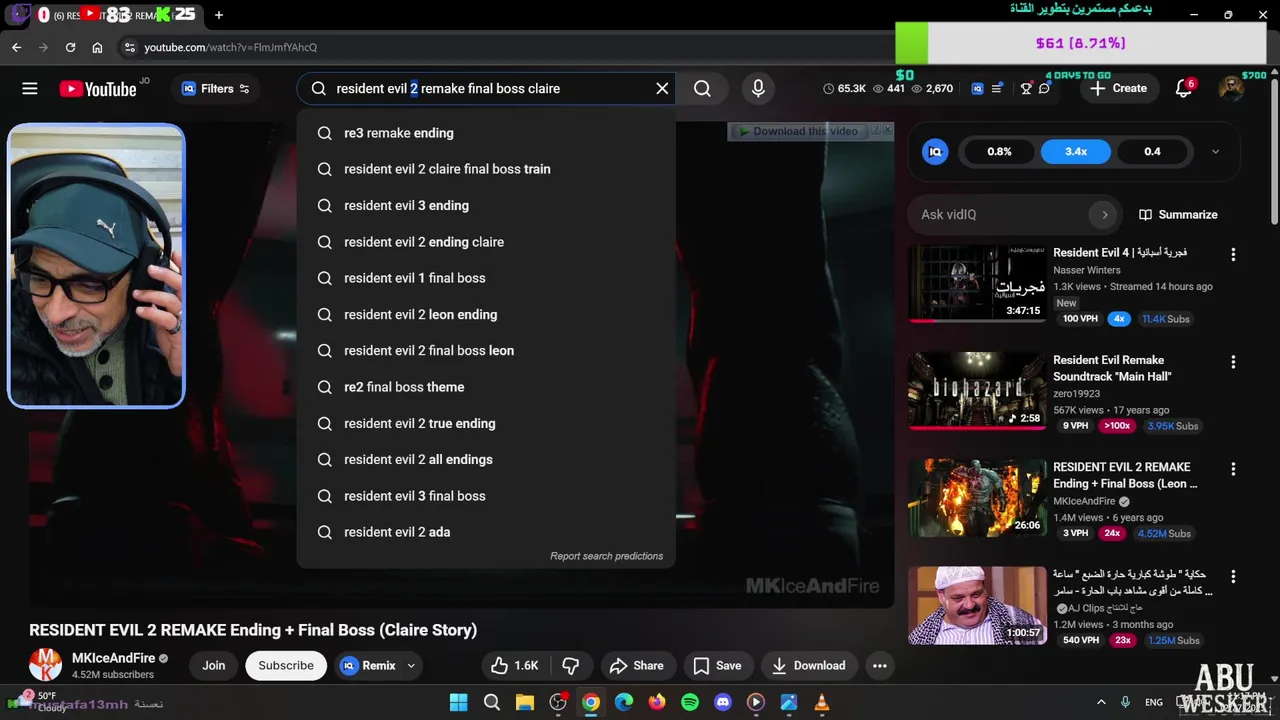The width and height of the screenshot is (1280, 720).
Task: Choose suggestion 'resident evil 2 leon ending'
Action: pos(486,315)
